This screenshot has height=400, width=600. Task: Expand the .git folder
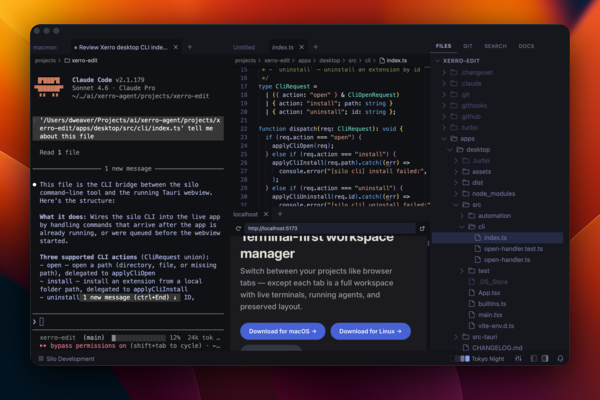[x=444, y=95]
